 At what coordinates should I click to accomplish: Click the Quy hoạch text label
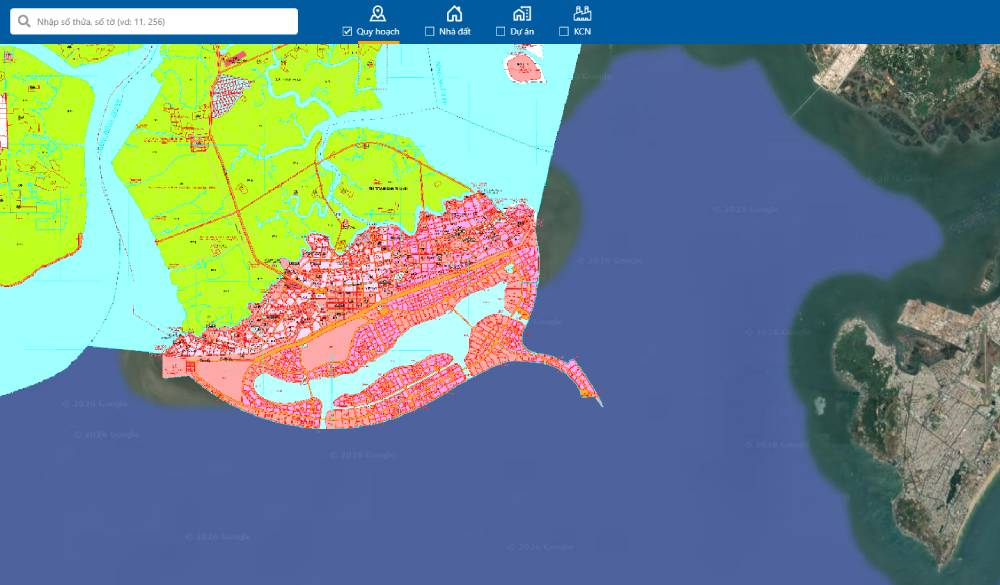[378, 32]
